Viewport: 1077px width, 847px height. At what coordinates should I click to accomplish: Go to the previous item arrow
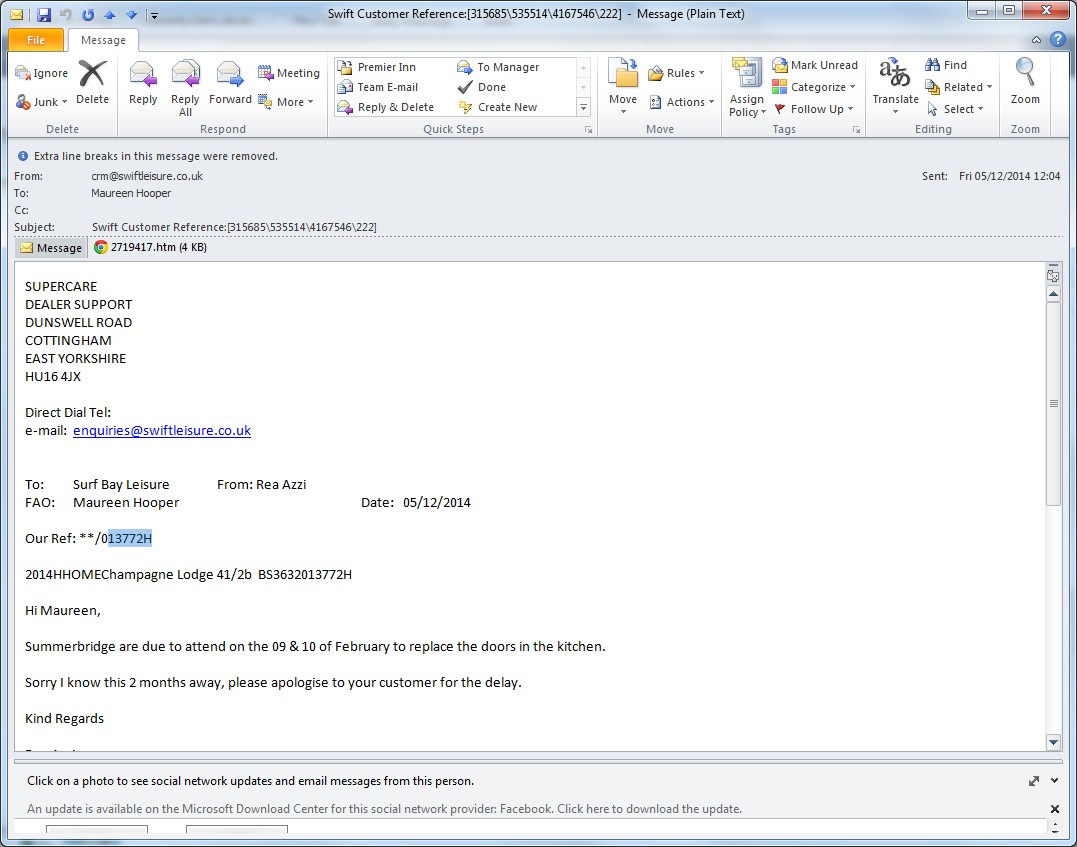(x=109, y=14)
